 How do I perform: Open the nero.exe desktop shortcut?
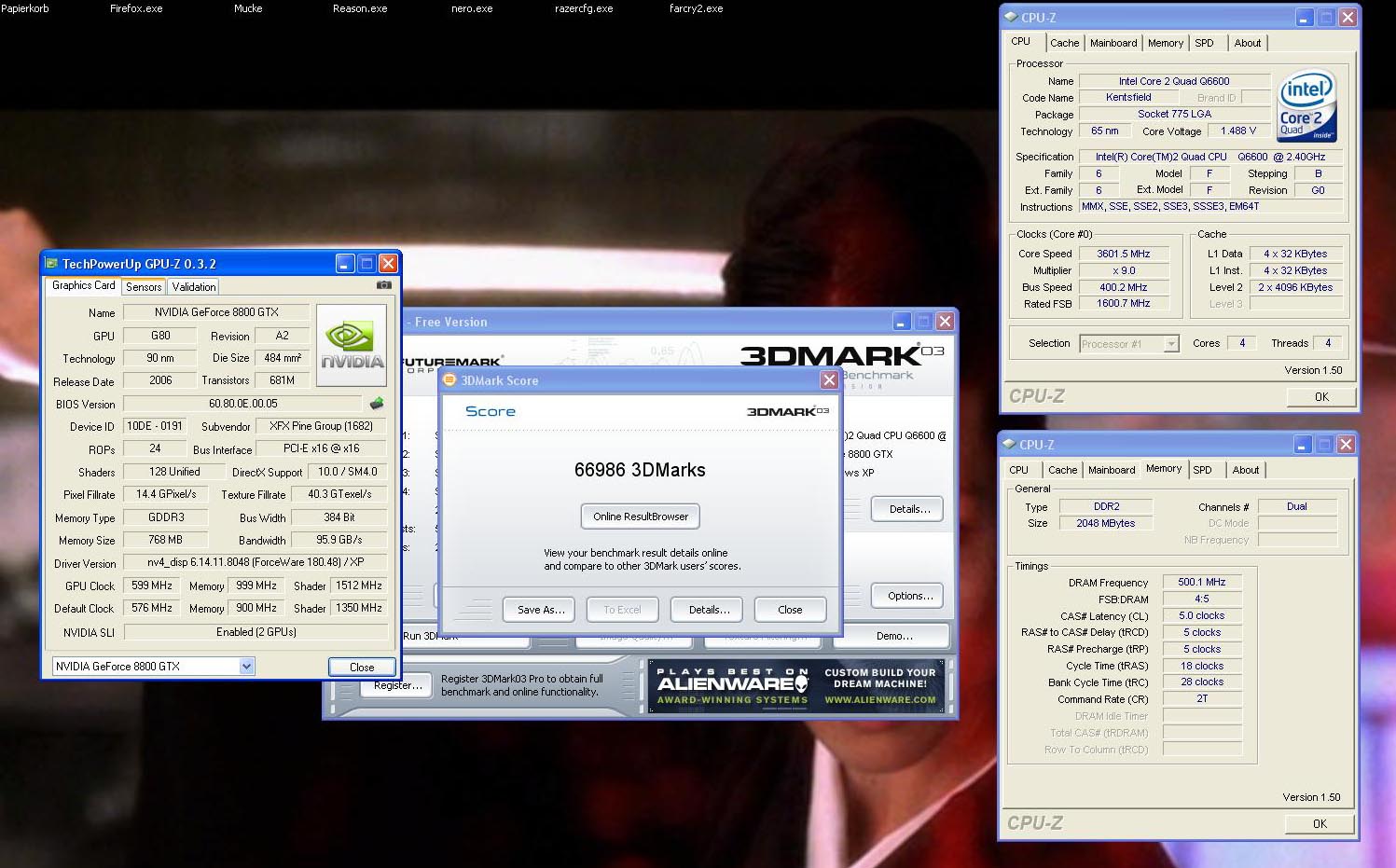point(472,8)
